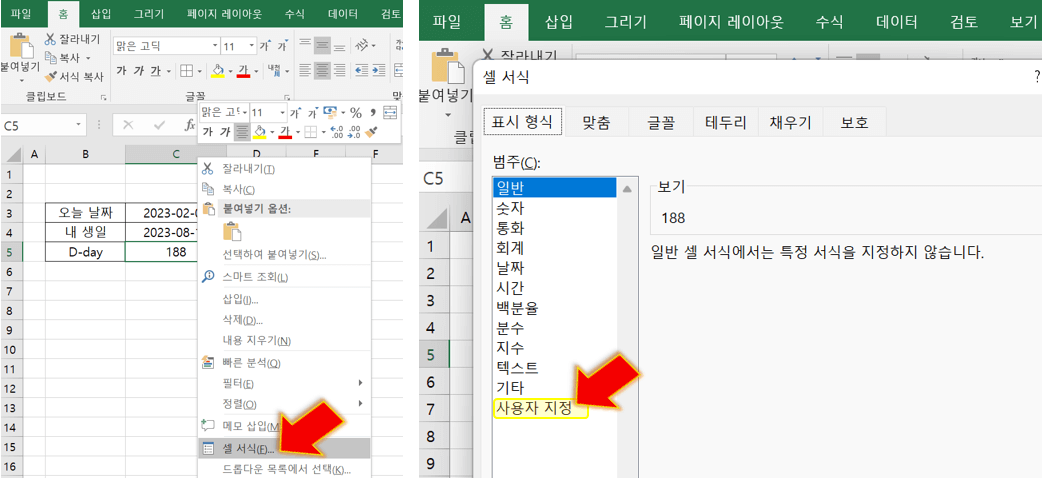The height and width of the screenshot is (481, 1042).
Task: Choose Paste Special (선택하여 붙여넣기) in the context menu
Action: 284,255
